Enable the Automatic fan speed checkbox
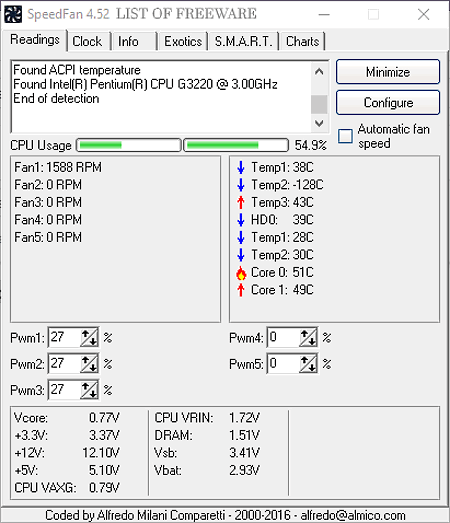The height and width of the screenshot is (523, 450). (345, 136)
